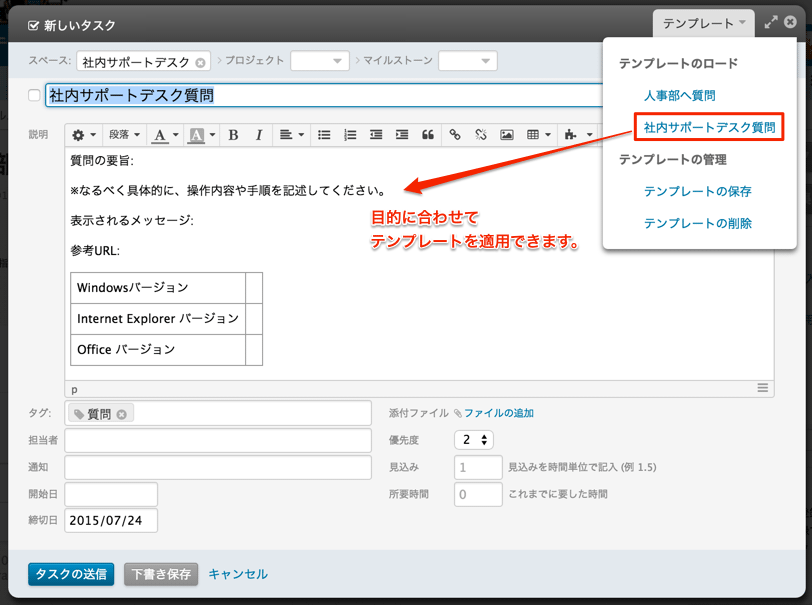Click the 下書き保存 button
The image size is (812, 605).
(161, 574)
